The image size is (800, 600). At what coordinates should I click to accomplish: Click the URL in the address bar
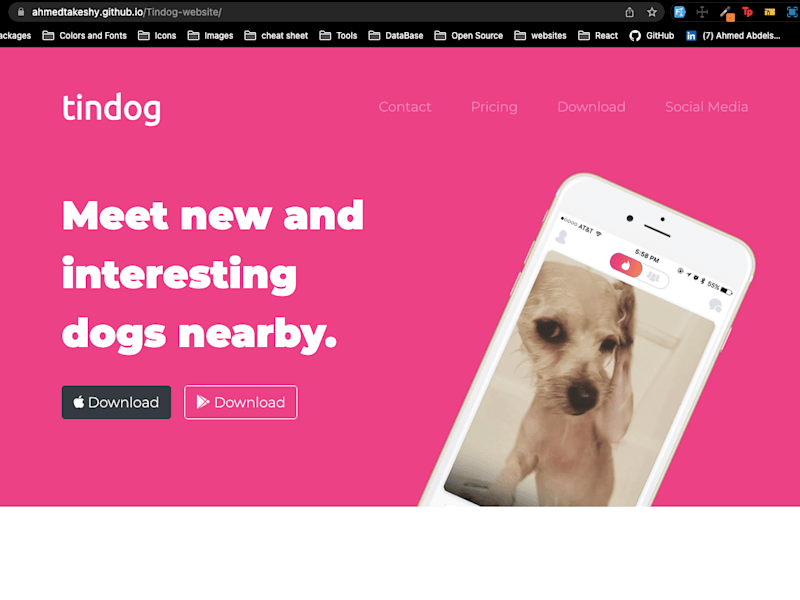127,12
